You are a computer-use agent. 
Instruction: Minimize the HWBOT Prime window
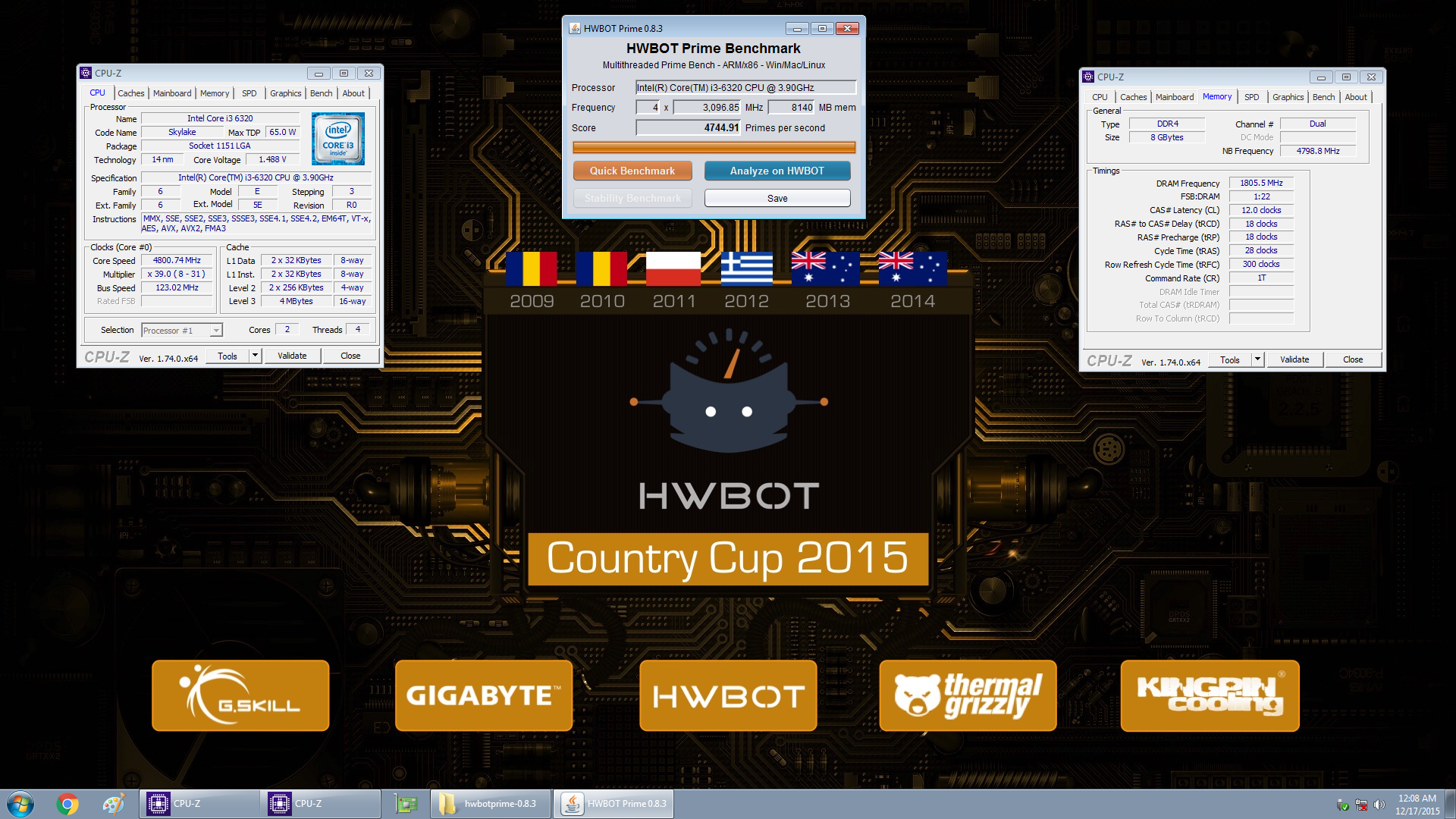(x=796, y=29)
